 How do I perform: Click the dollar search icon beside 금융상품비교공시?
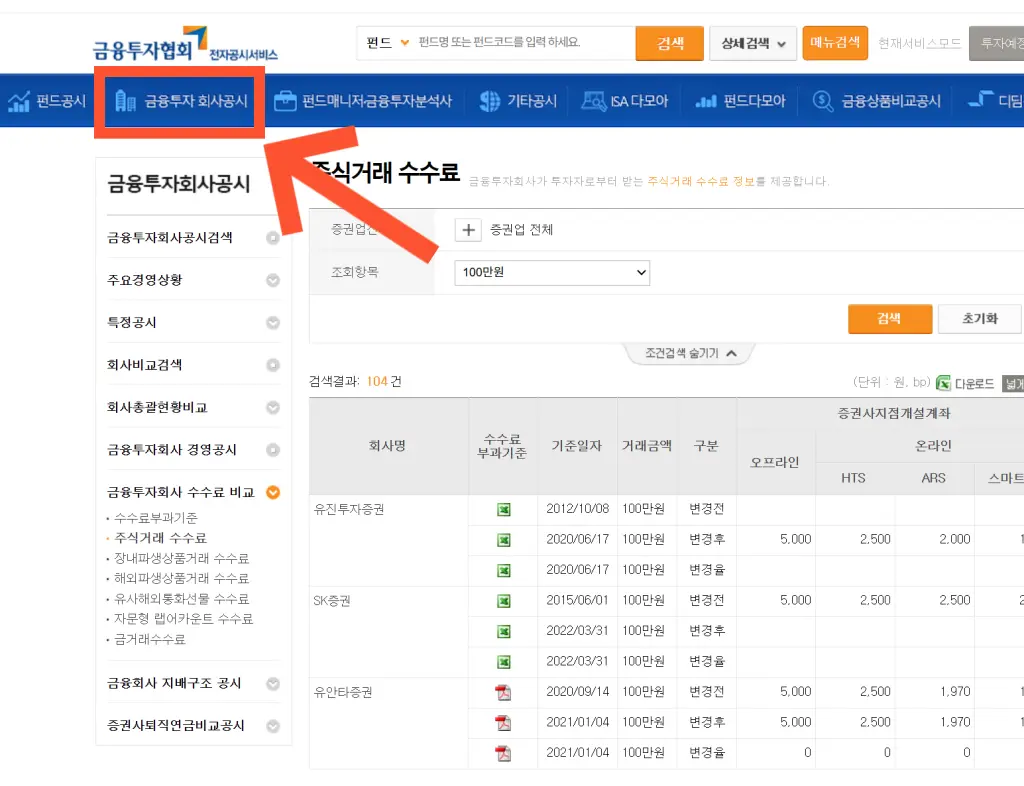coord(823,101)
